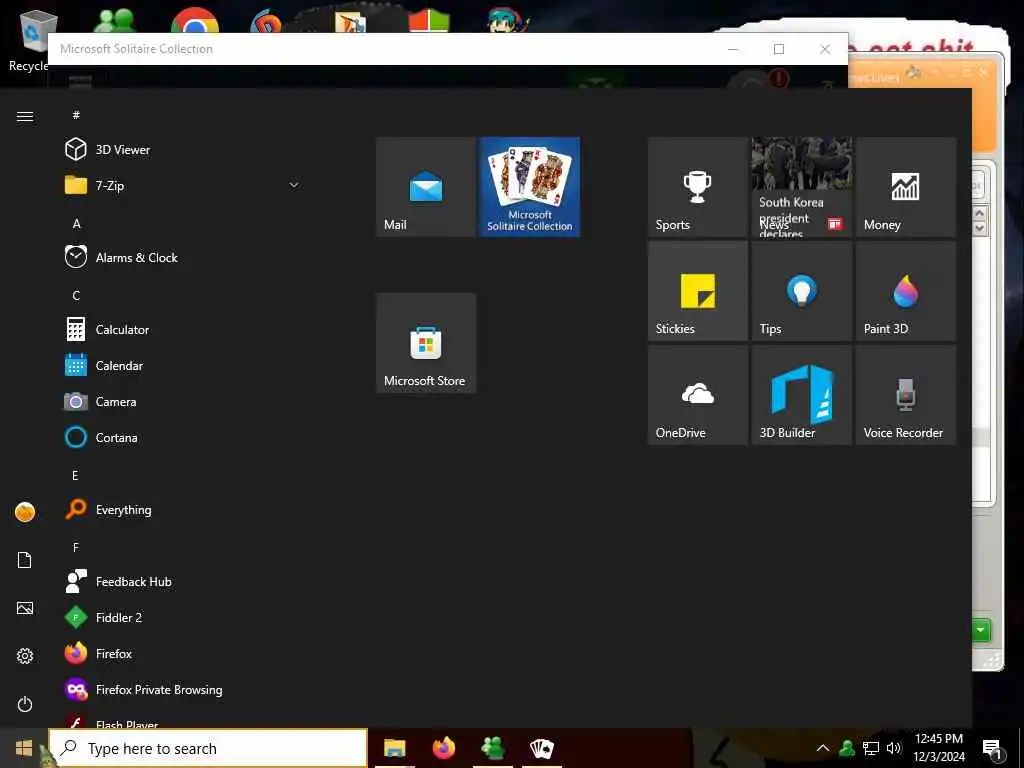Open Pictures from Start sidebar
This screenshot has height=768, width=1024.
click(x=25, y=608)
